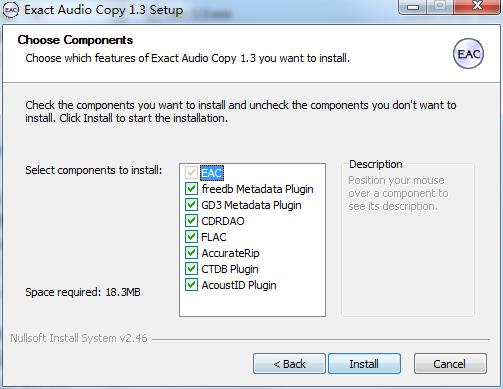Image resolution: width=503 pixels, height=389 pixels.
Task: Uncheck the freedb Metadata Plugin checkbox
Action: 191,189
